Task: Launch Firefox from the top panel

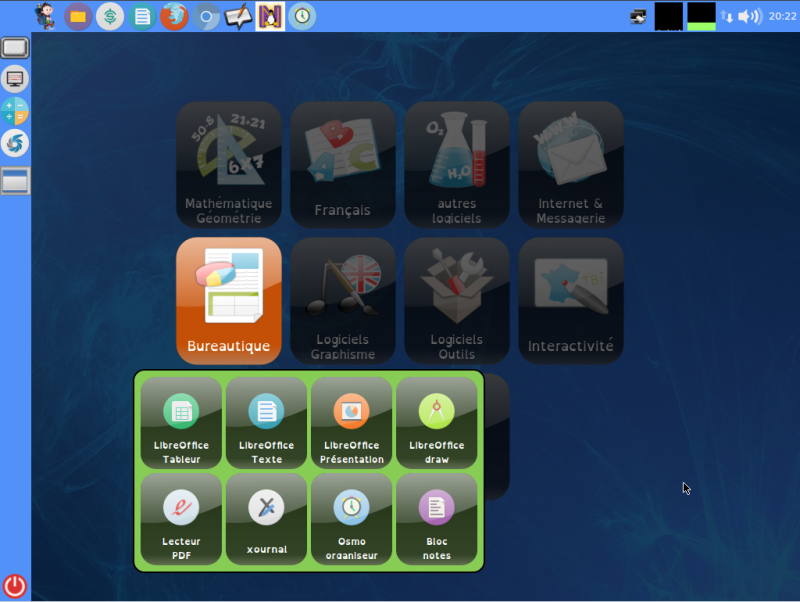Action: coord(174,17)
